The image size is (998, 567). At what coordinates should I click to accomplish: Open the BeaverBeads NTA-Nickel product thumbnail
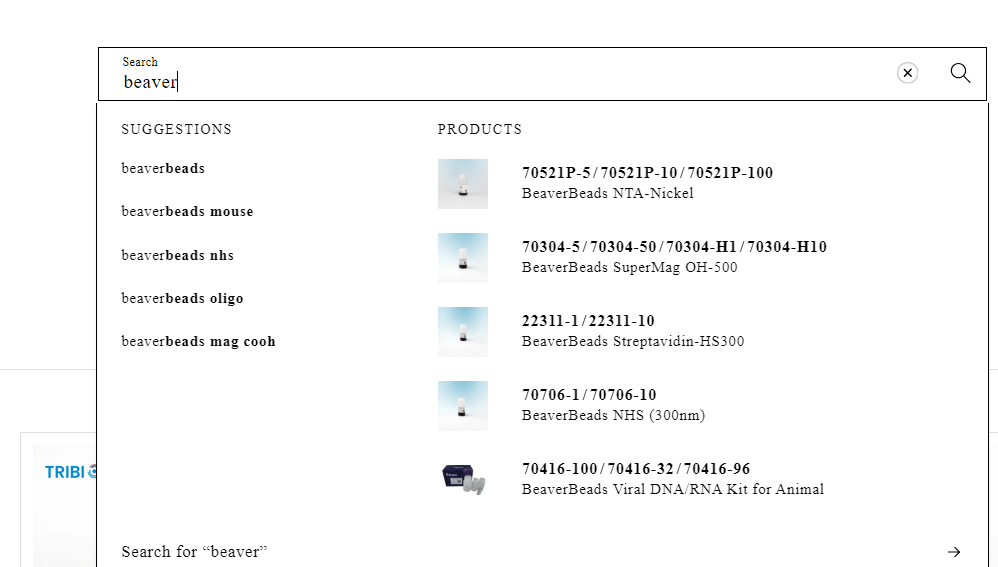pyautogui.click(x=463, y=184)
